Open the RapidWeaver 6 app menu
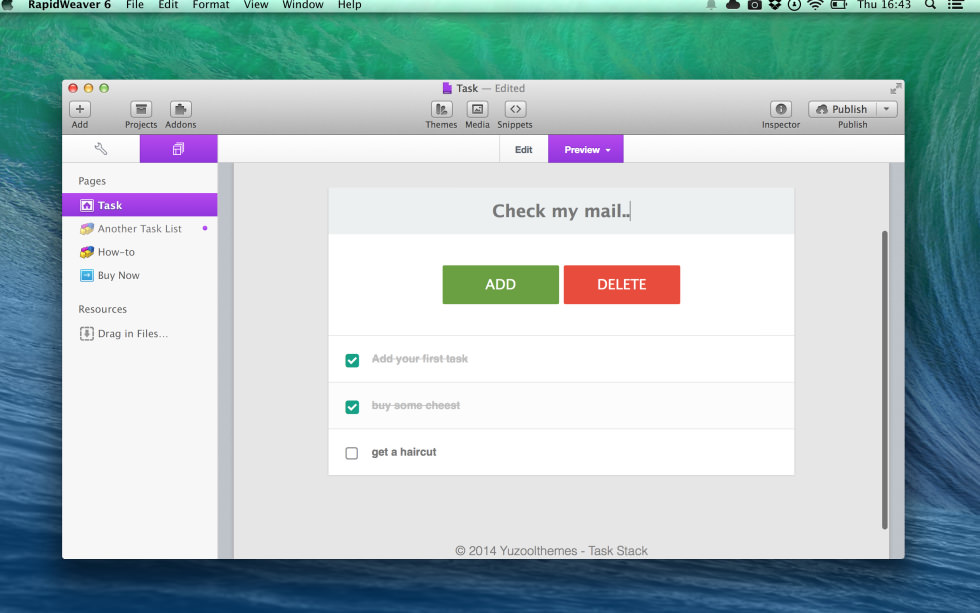The height and width of the screenshot is (613, 980). (69, 5)
